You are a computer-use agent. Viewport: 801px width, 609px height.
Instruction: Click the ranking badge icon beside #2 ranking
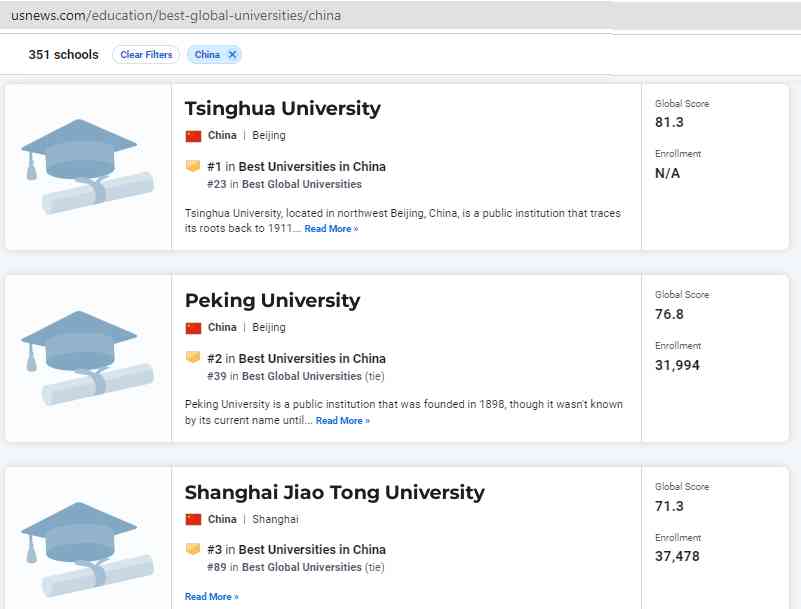pos(193,358)
